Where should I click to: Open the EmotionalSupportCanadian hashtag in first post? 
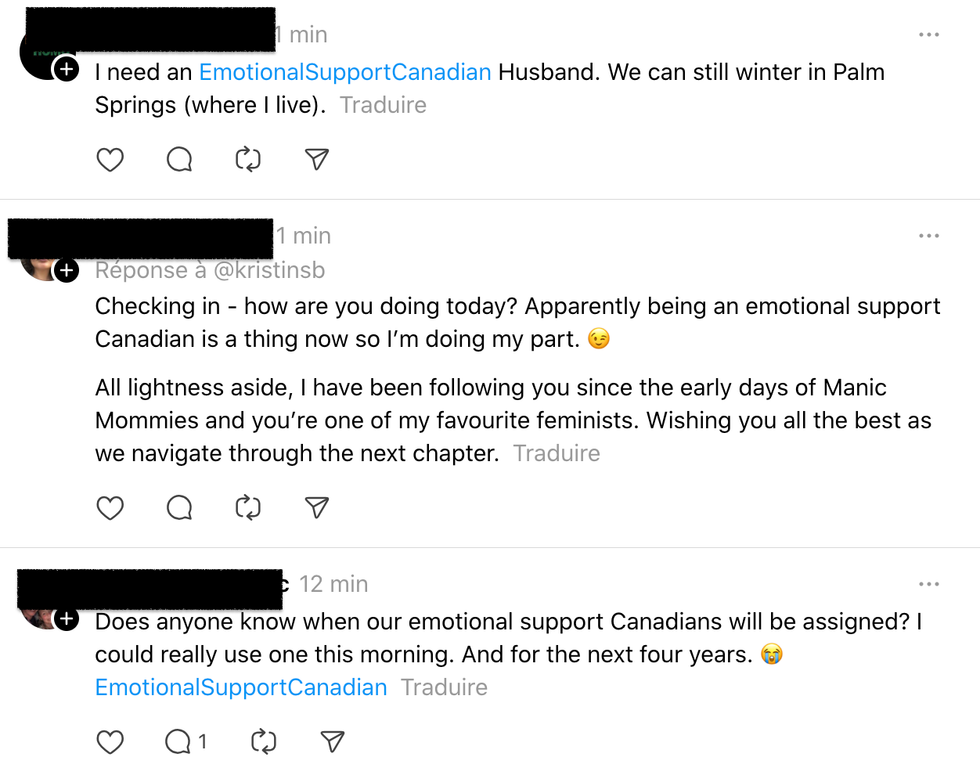click(x=345, y=72)
